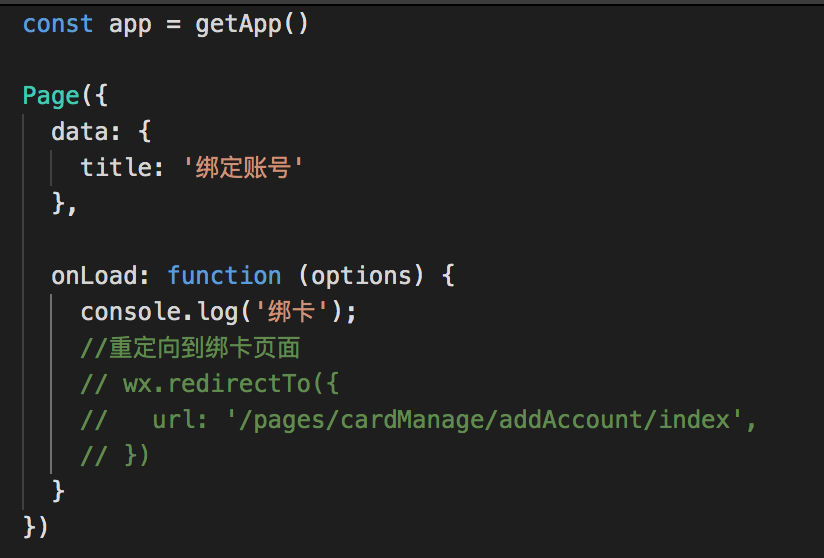The image size is (824, 558).
Task: Click the const keyword on the first line
Action: pyautogui.click(x=58, y=24)
